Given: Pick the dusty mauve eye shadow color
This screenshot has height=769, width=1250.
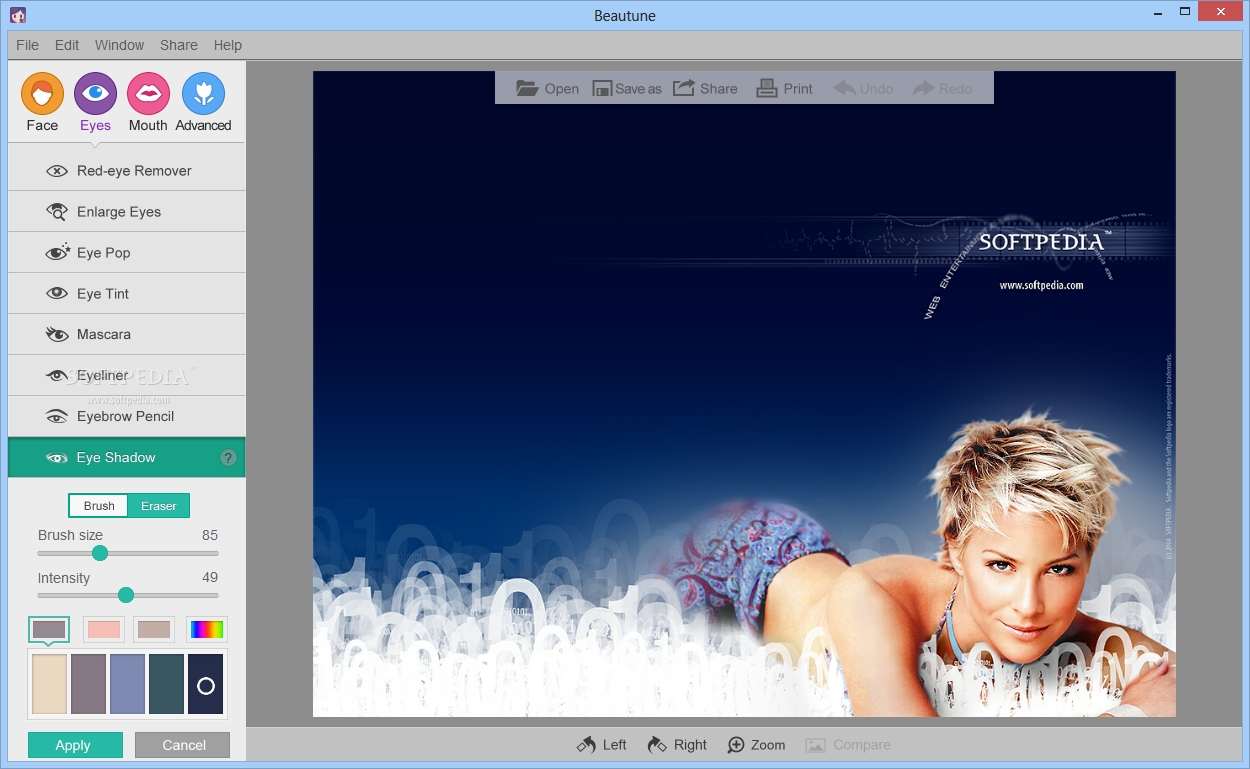Looking at the screenshot, I should (88, 684).
